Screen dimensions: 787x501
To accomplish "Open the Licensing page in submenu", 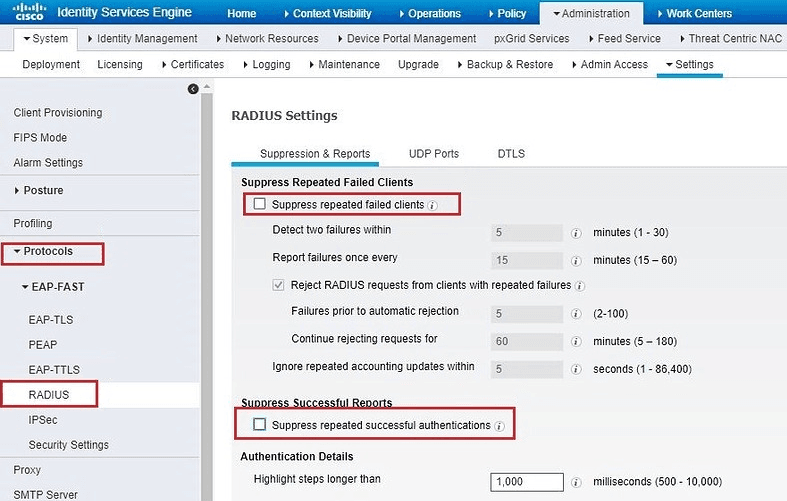I will (119, 65).
